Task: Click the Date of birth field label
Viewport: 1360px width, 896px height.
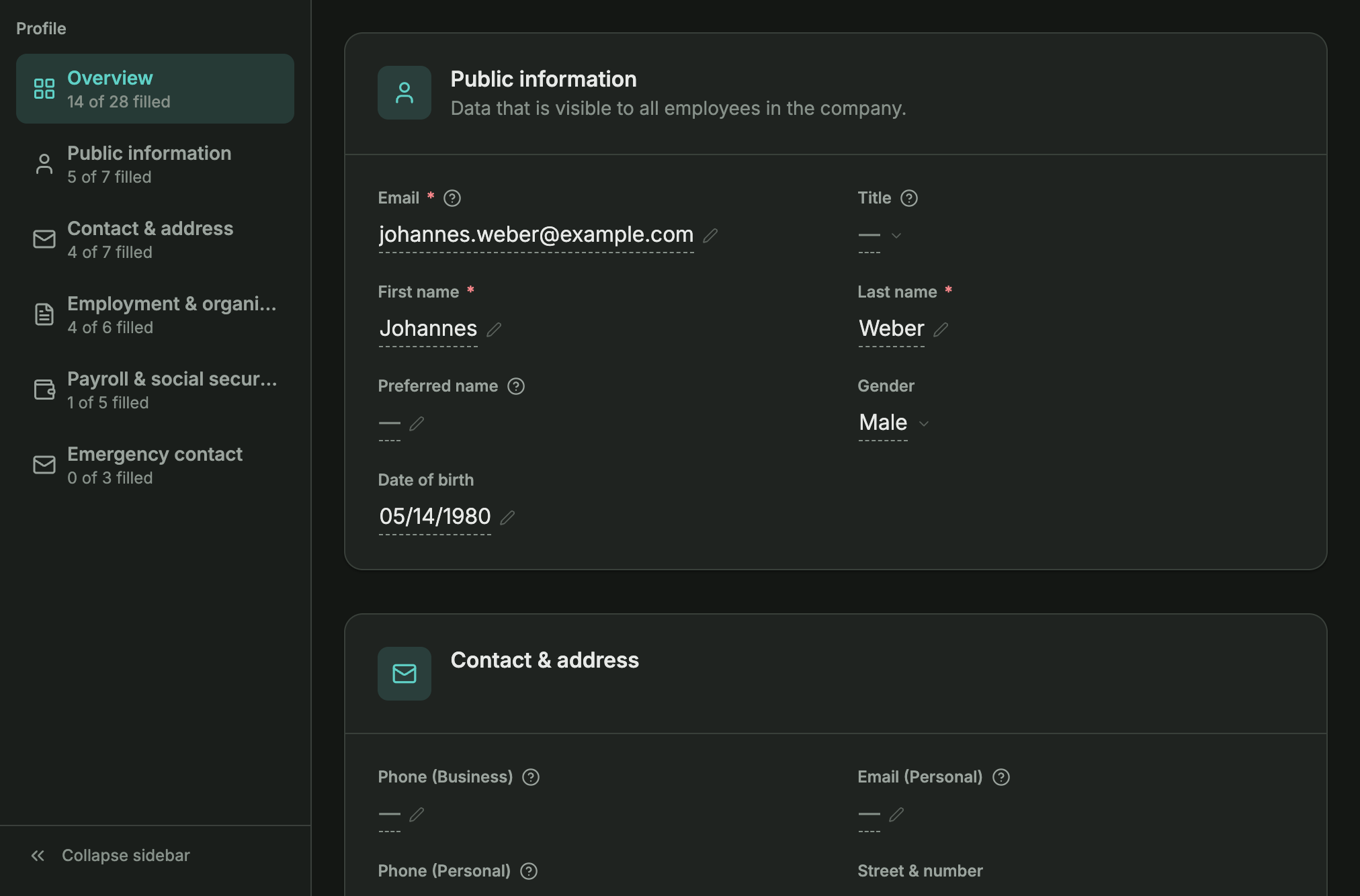Action: point(426,480)
